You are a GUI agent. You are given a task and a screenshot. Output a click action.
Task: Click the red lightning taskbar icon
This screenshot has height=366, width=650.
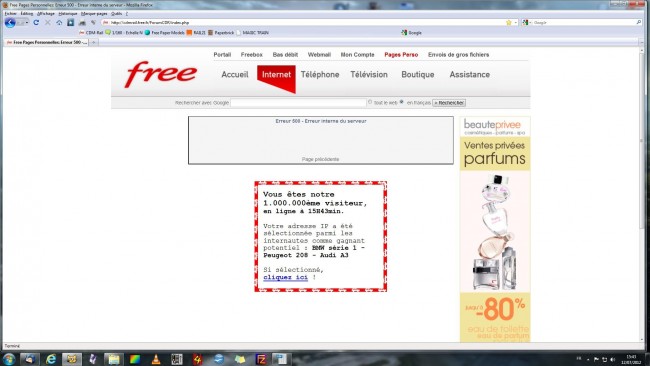(198, 359)
